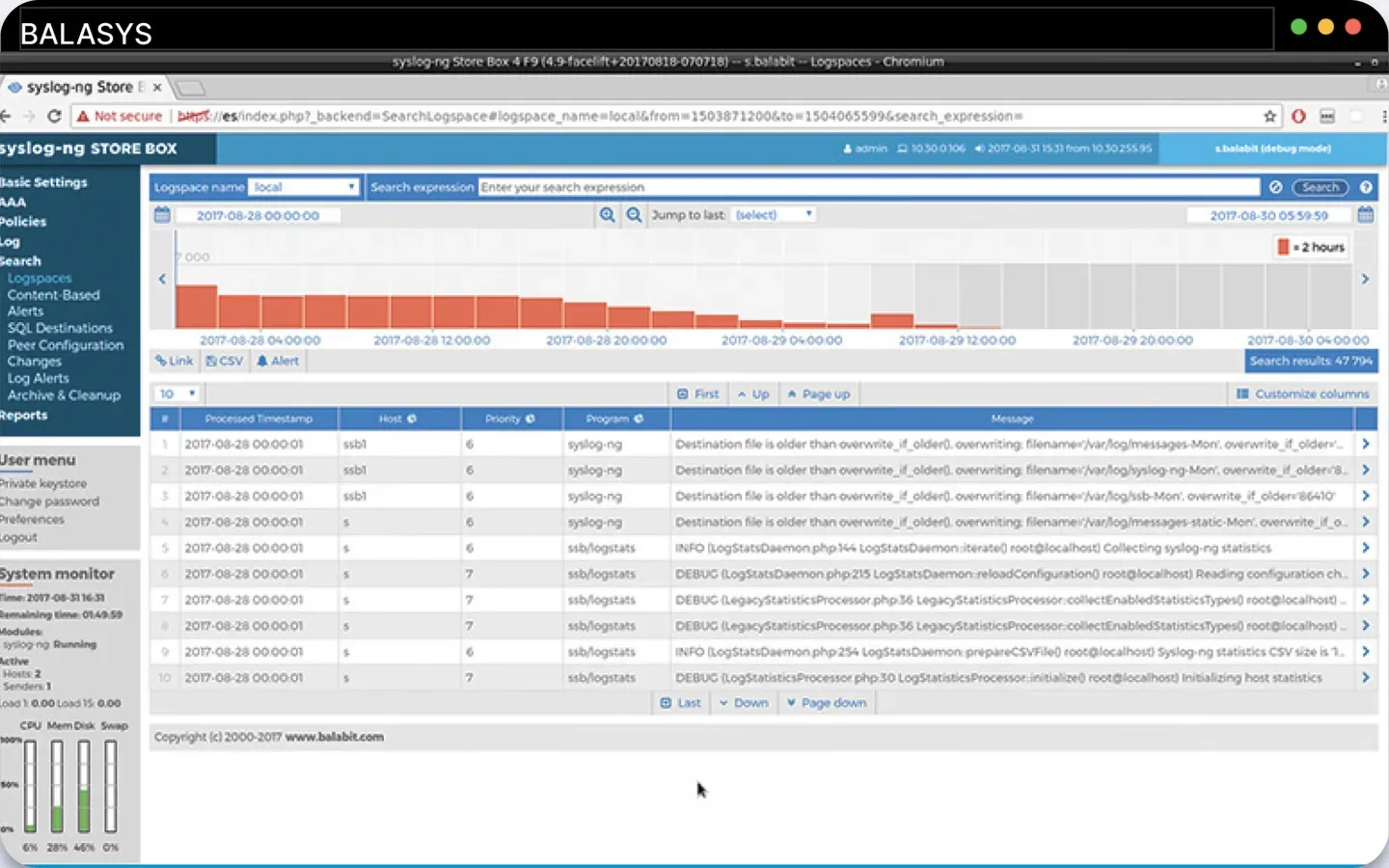
Task: Click the Down navigation button
Action: pyautogui.click(x=744, y=703)
